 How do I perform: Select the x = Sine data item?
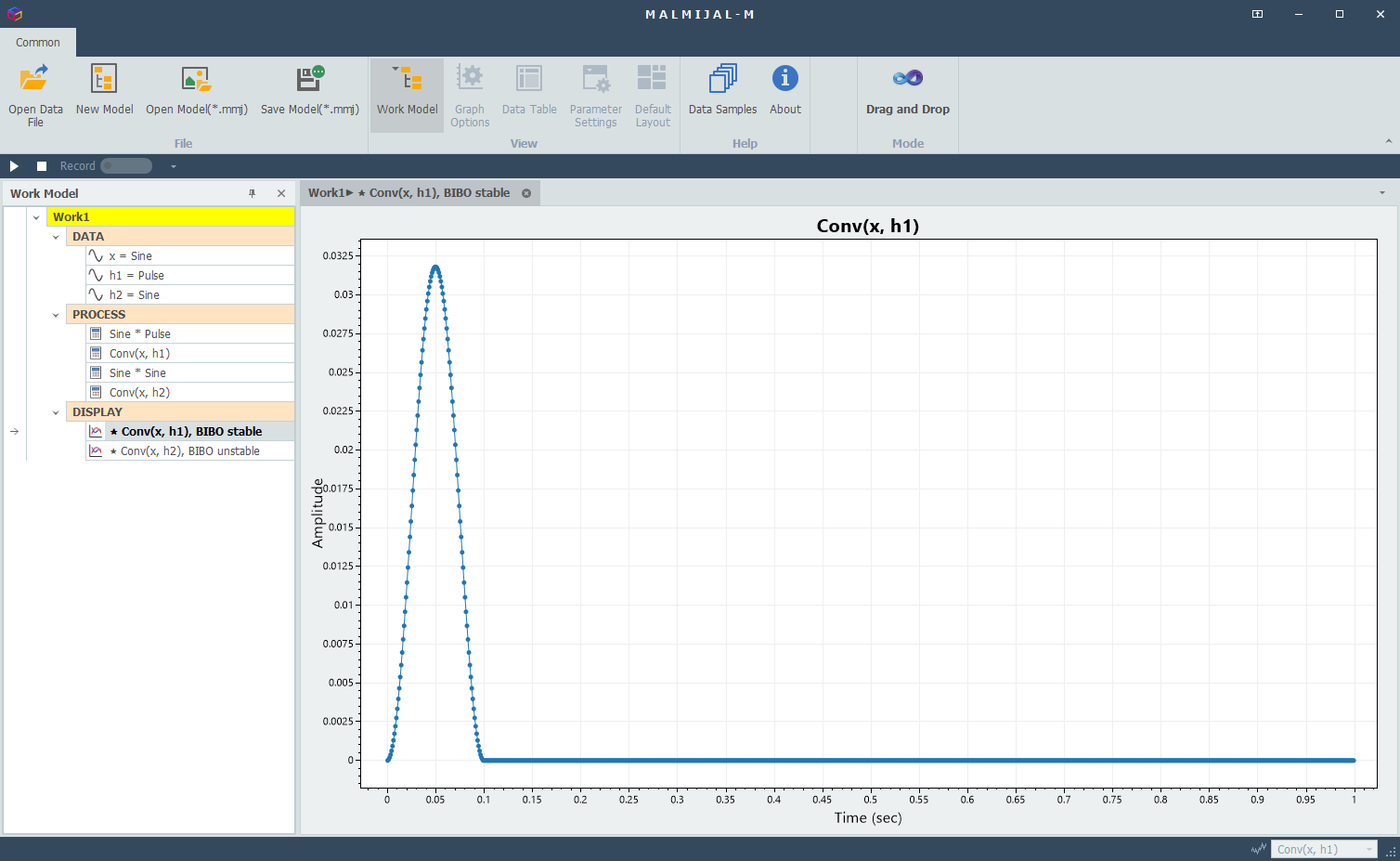point(190,256)
